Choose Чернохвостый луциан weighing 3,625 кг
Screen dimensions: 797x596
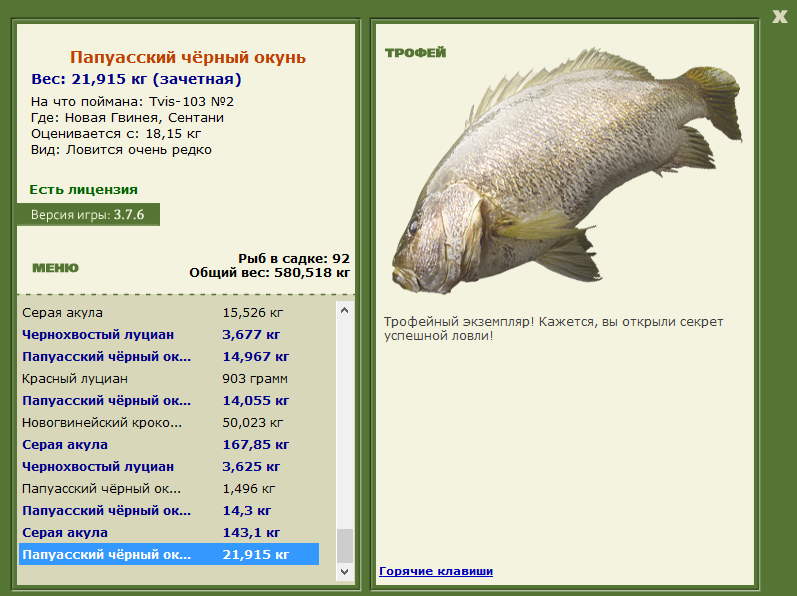(150, 467)
